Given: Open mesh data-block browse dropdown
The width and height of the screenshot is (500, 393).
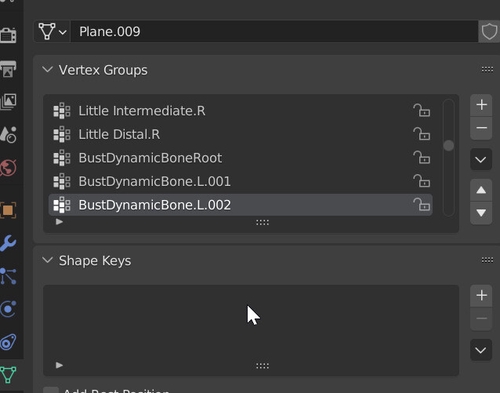Looking at the screenshot, I should point(52,32).
